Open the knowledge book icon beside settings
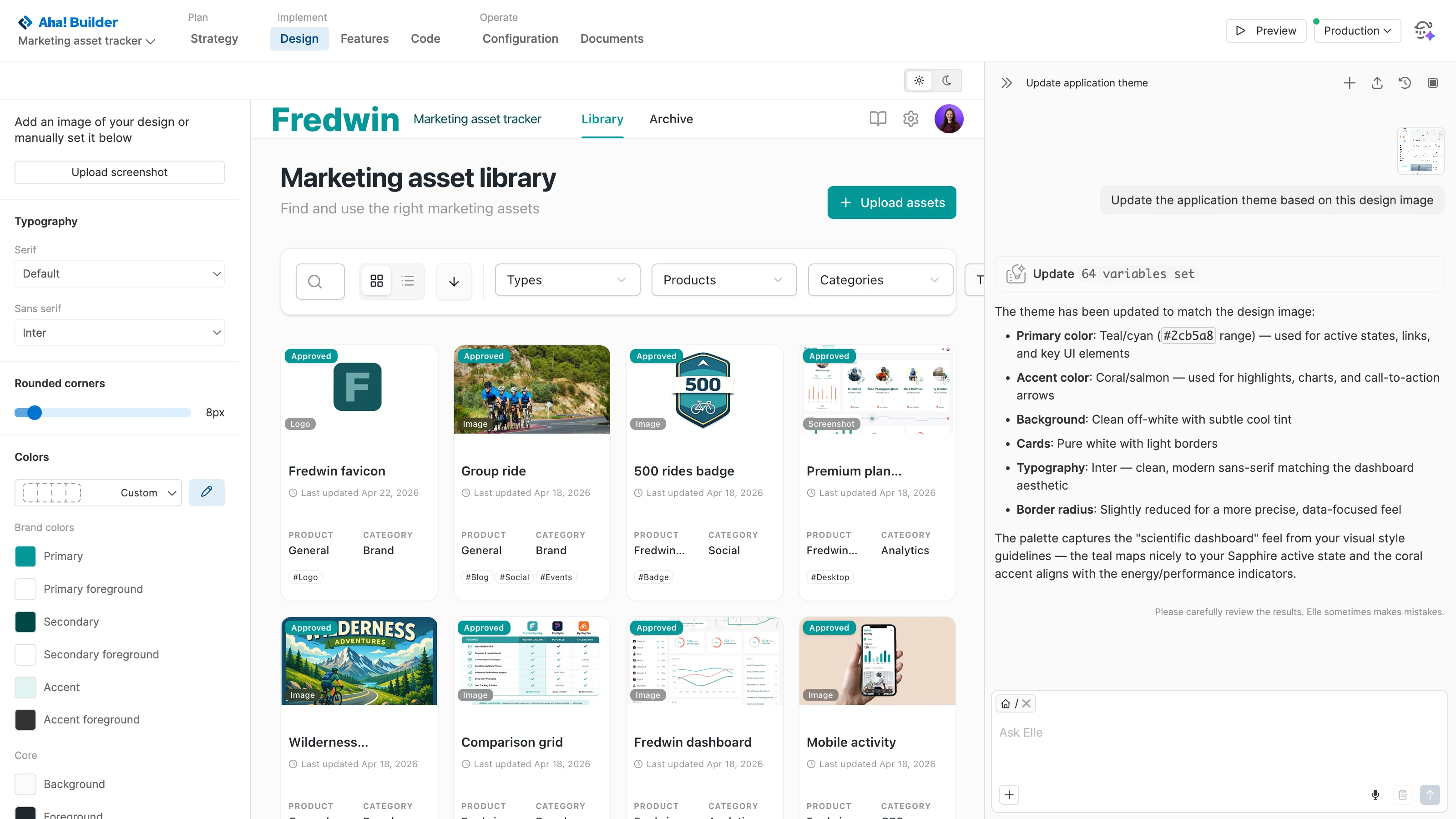Screen dimensions: 1456x819 [x=878, y=119]
